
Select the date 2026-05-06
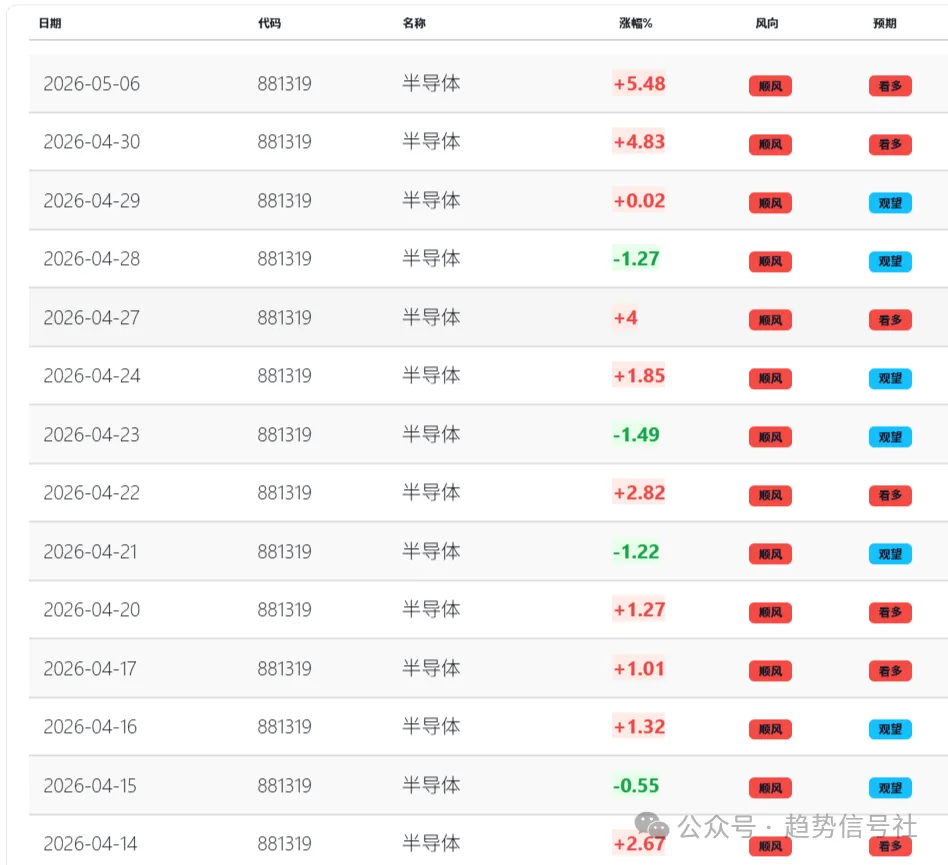pos(92,83)
